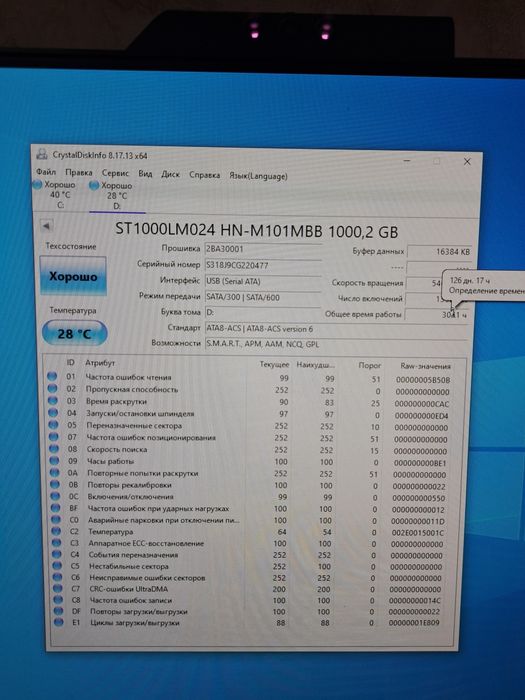Click the USB (Serial ATA) interface field

click(x=262, y=281)
